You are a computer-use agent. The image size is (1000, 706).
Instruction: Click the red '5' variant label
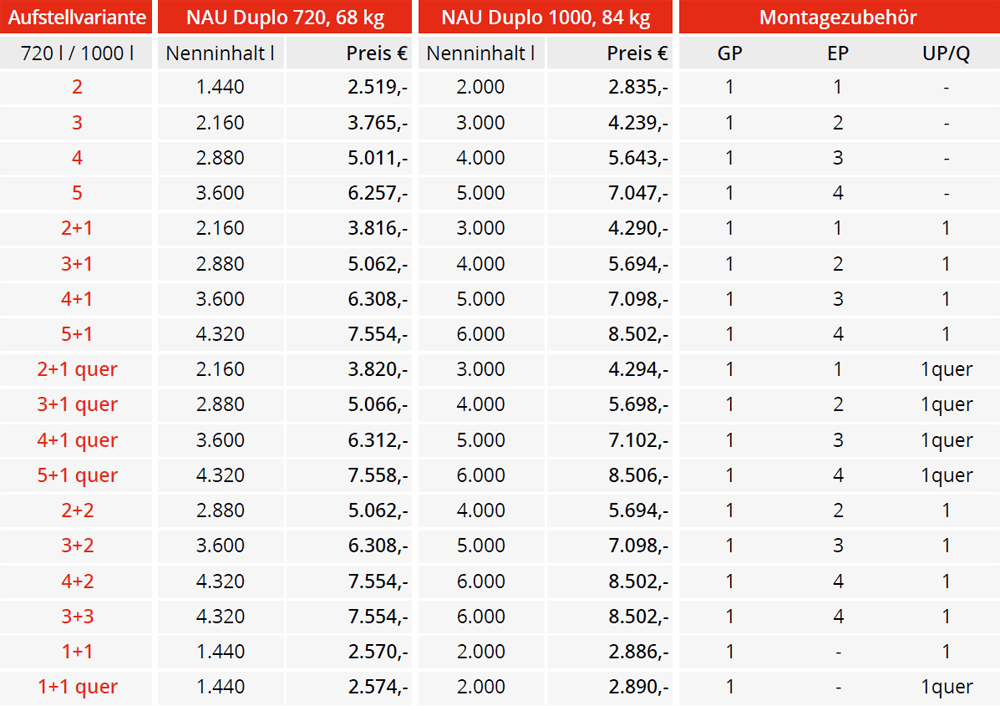77,193
